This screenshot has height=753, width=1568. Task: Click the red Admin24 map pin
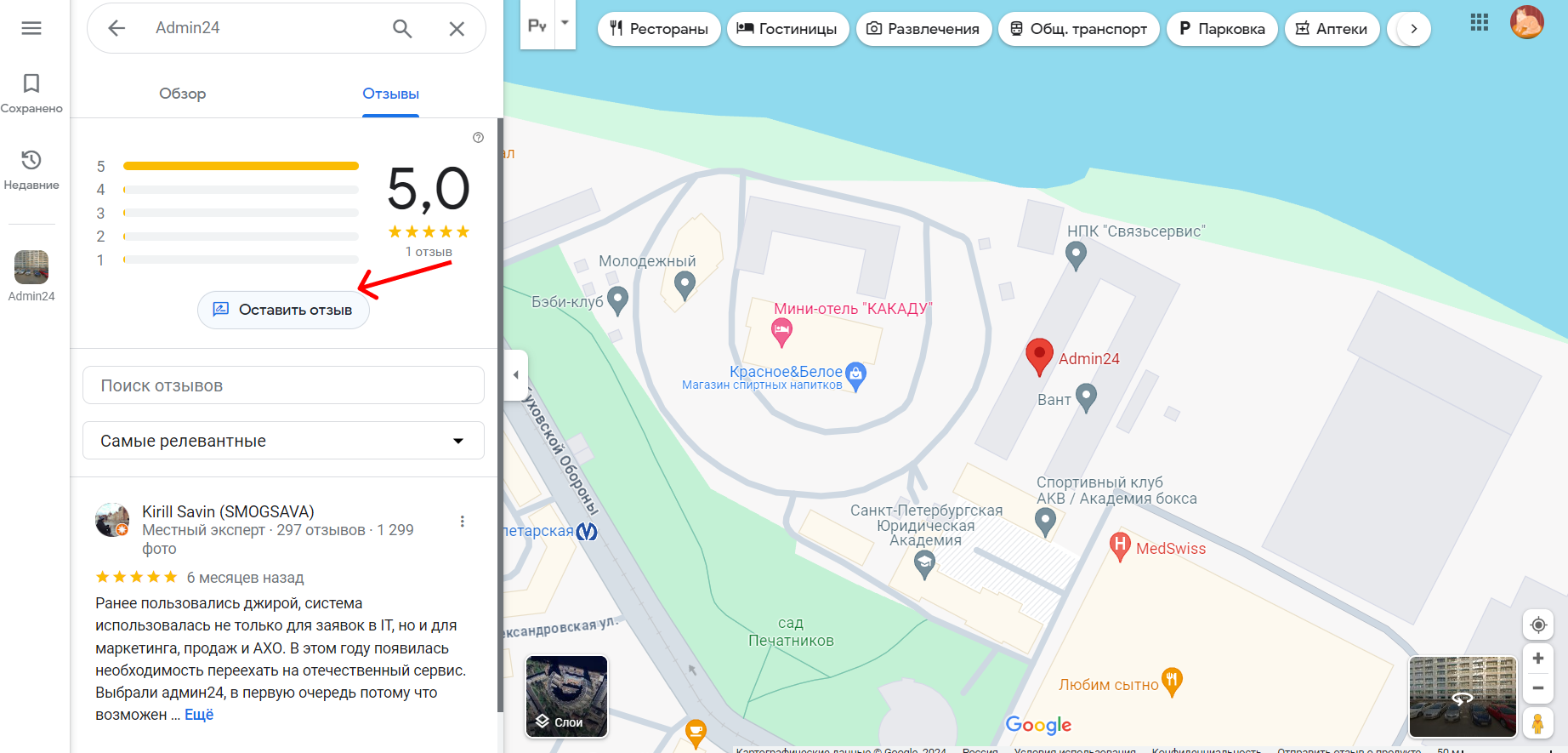click(x=1039, y=357)
